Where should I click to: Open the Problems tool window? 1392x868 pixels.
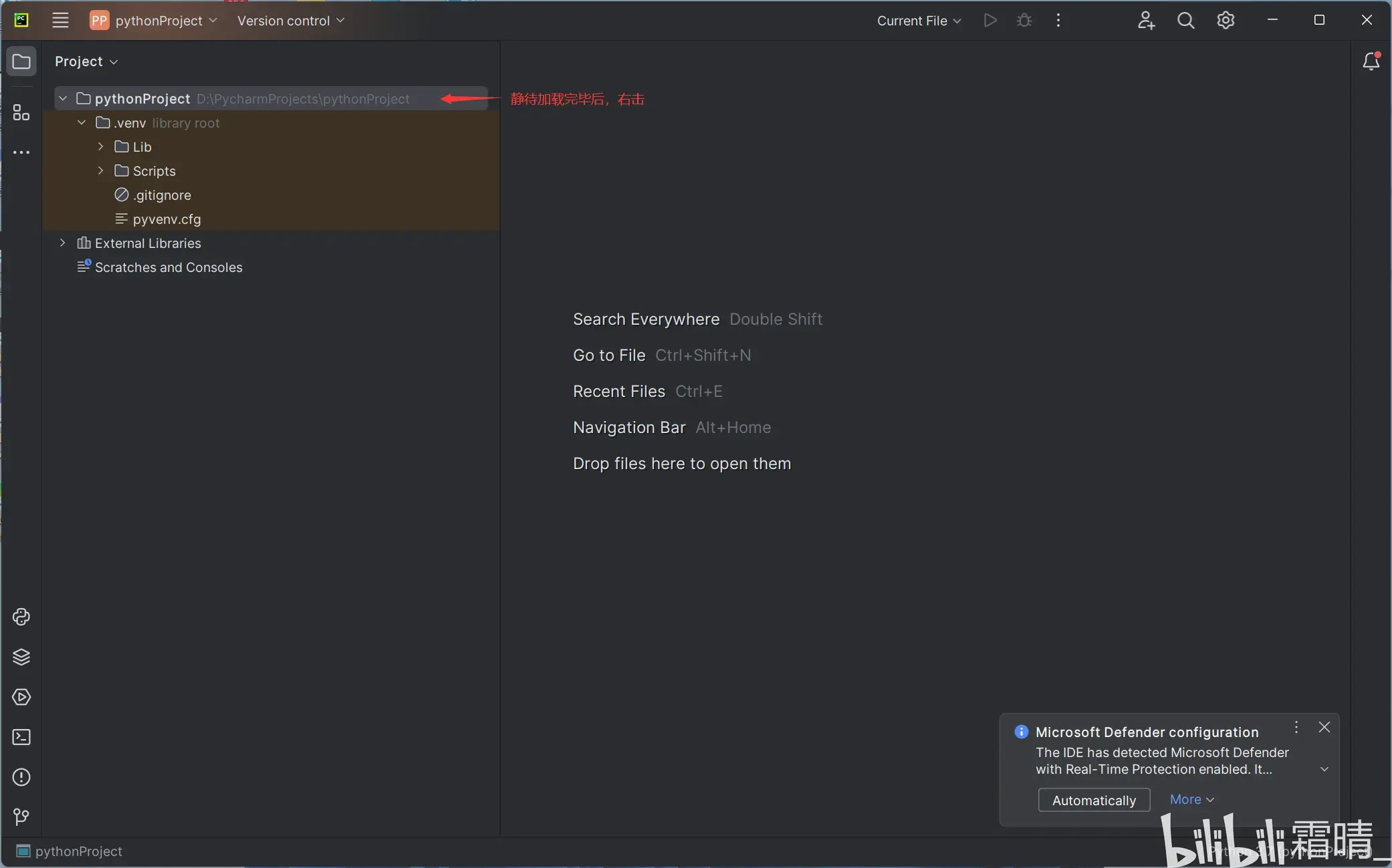(21, 777)
